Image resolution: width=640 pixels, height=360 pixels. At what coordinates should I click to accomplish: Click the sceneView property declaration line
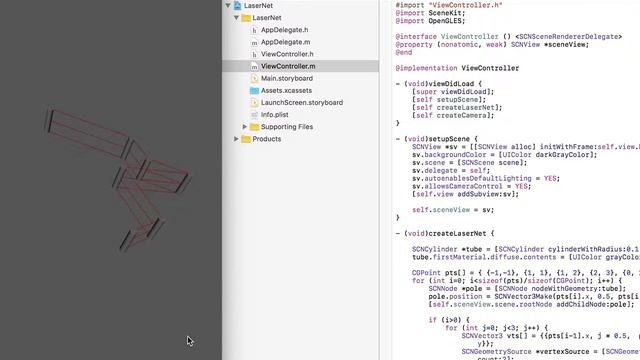click(492, 44)
